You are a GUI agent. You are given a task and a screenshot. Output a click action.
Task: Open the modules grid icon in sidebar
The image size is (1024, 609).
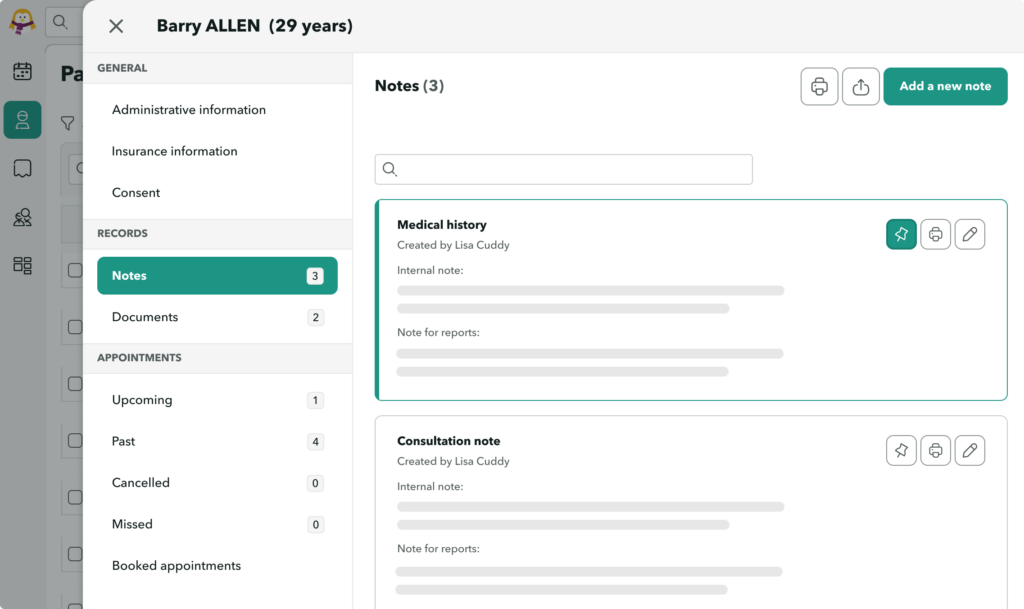point(22,265)
